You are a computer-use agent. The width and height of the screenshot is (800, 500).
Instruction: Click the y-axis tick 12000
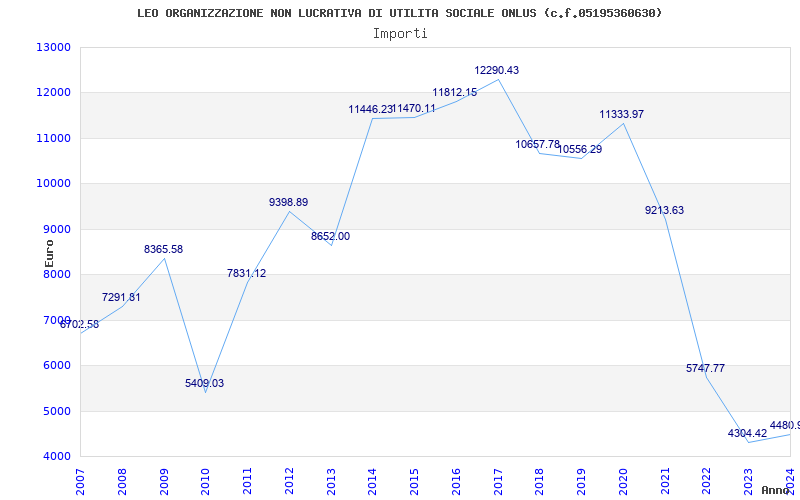click(53, 93)
